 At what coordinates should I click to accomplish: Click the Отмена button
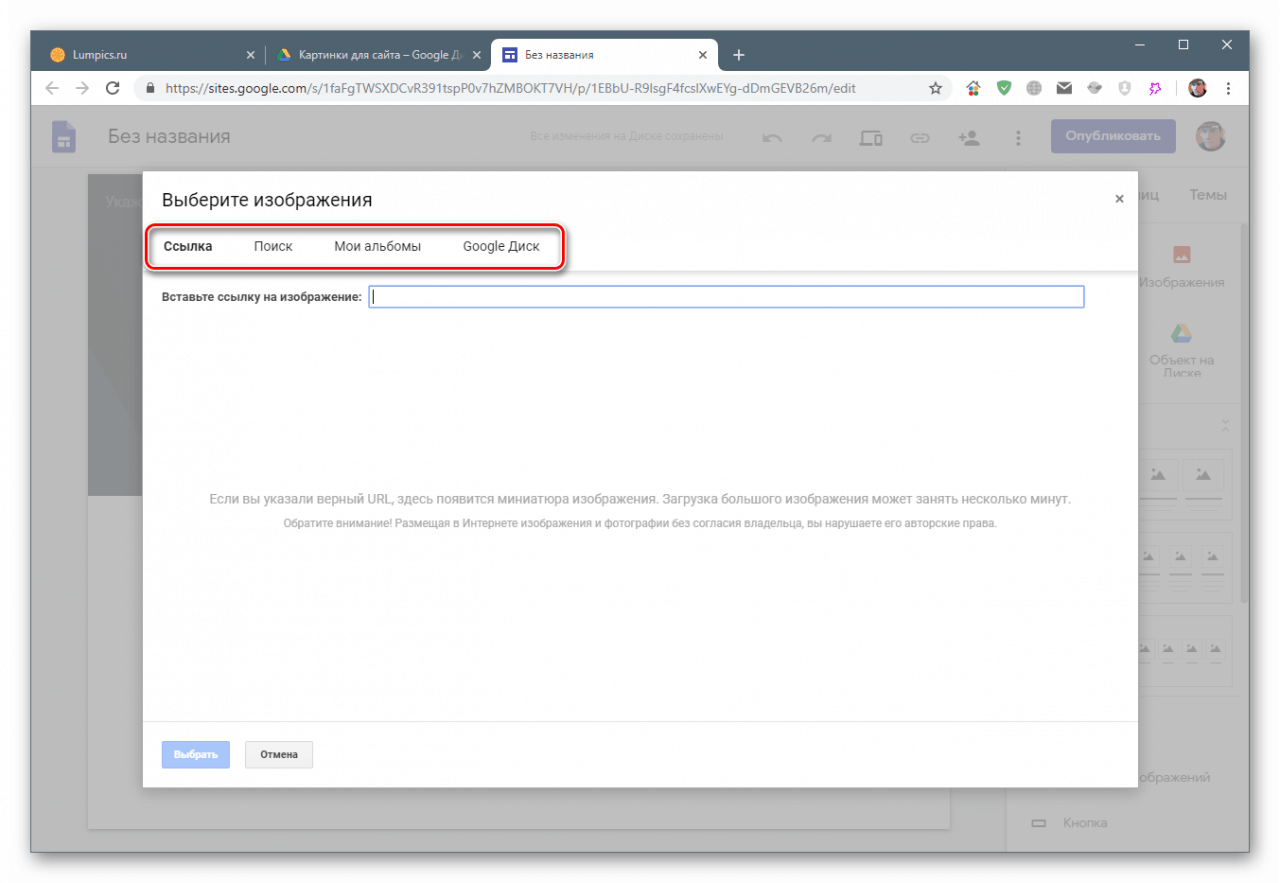tap(279, 754)
